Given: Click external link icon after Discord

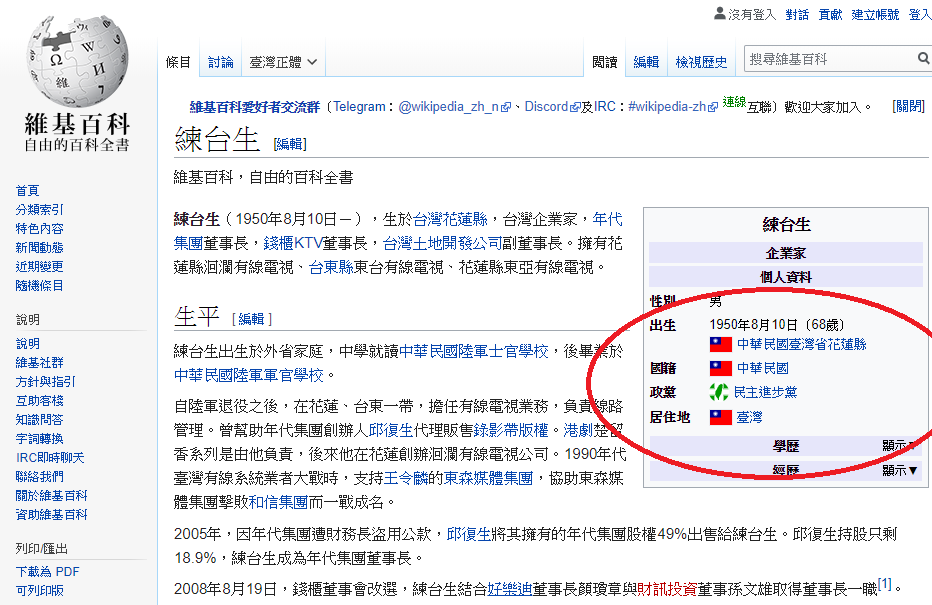Looking at the screenshot, I should point(575,108).
